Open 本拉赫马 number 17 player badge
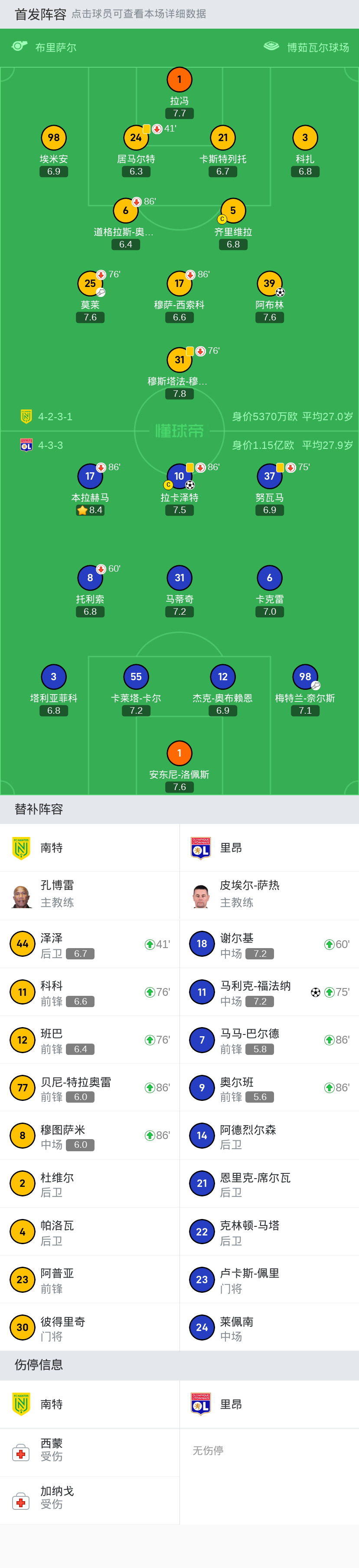 (90, 476)
